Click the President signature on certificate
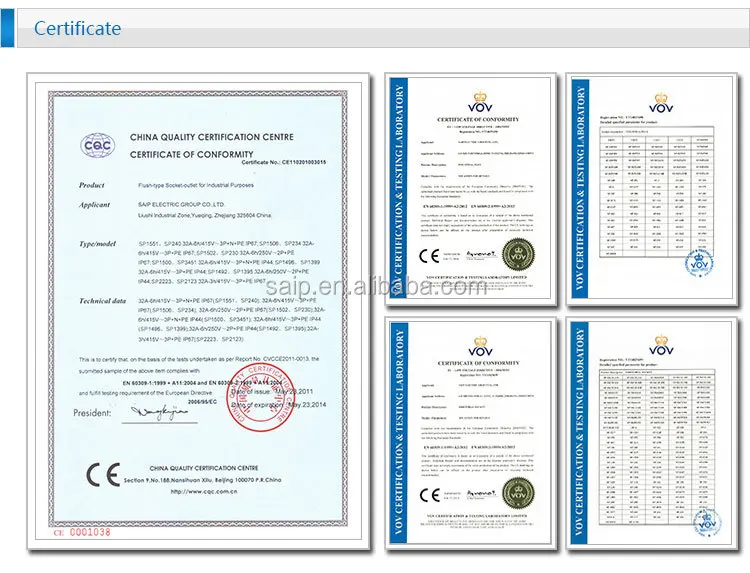The image size is (750, 573). [x=159, y=412]
